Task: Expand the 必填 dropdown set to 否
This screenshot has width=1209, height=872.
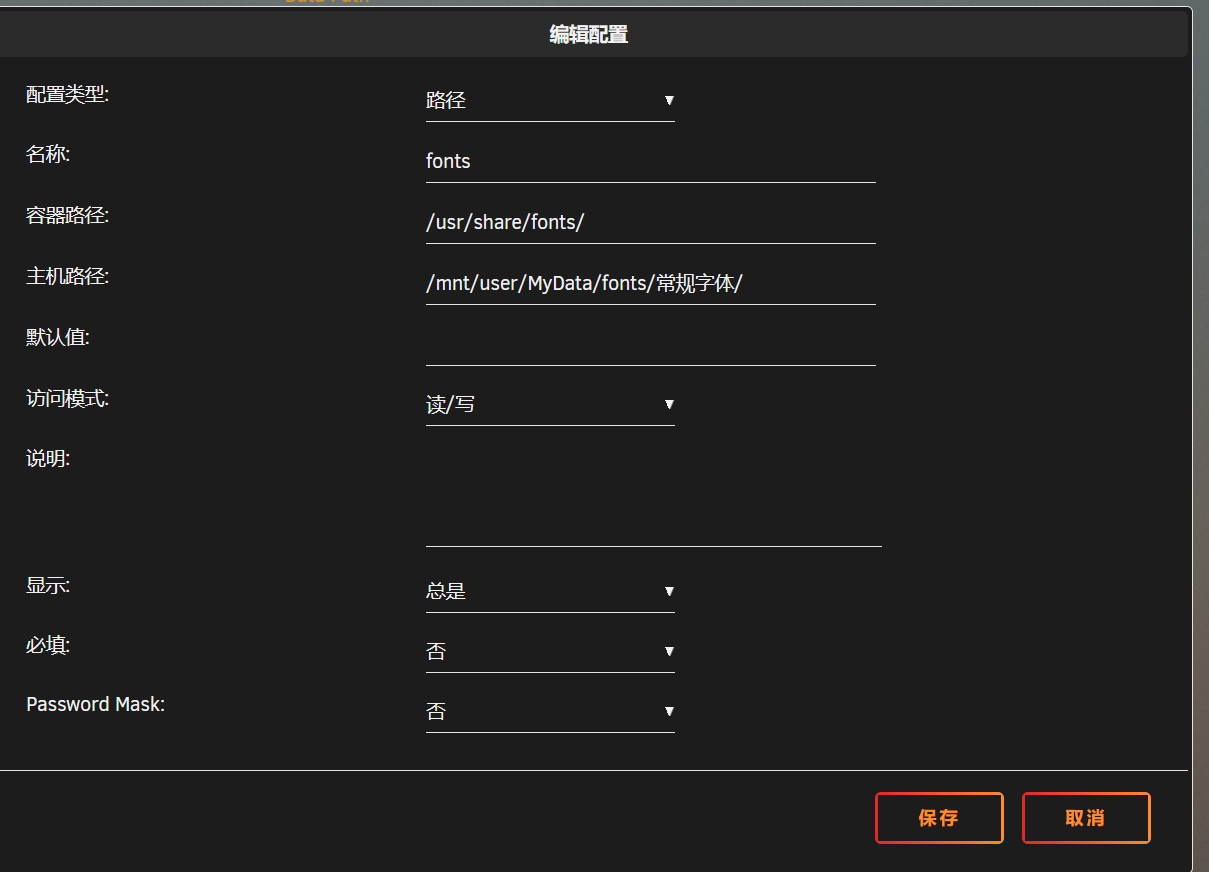Action: click(x=550, y=652)
